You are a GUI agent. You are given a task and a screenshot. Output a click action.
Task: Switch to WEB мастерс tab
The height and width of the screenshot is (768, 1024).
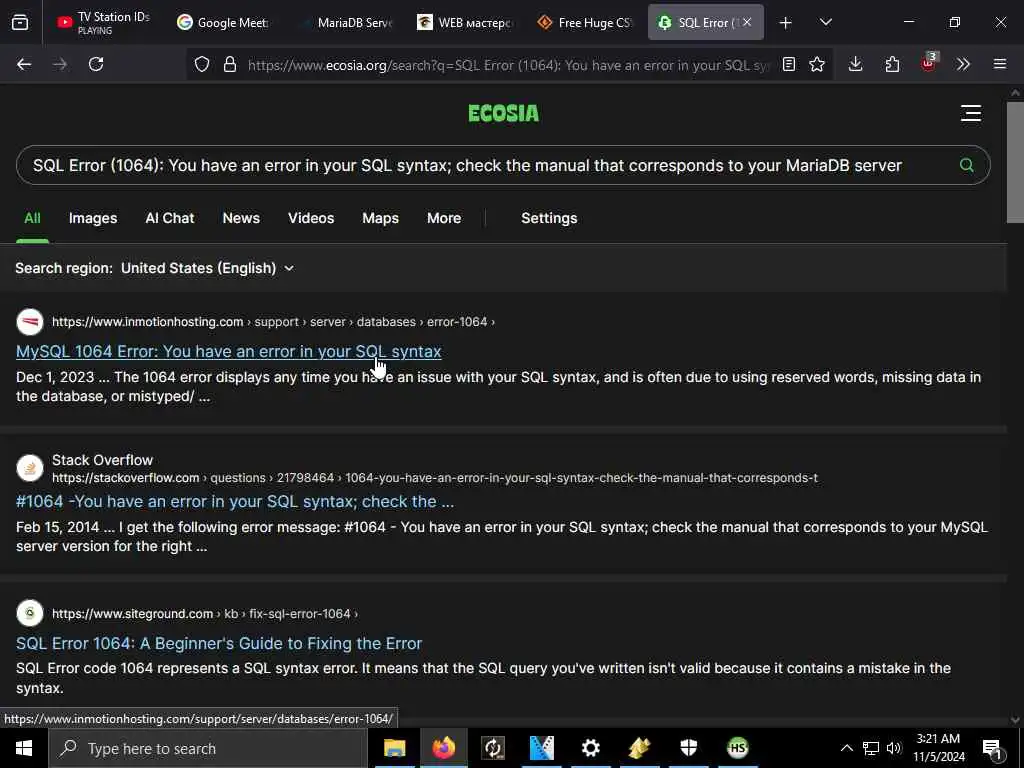[x=465, y=22]
